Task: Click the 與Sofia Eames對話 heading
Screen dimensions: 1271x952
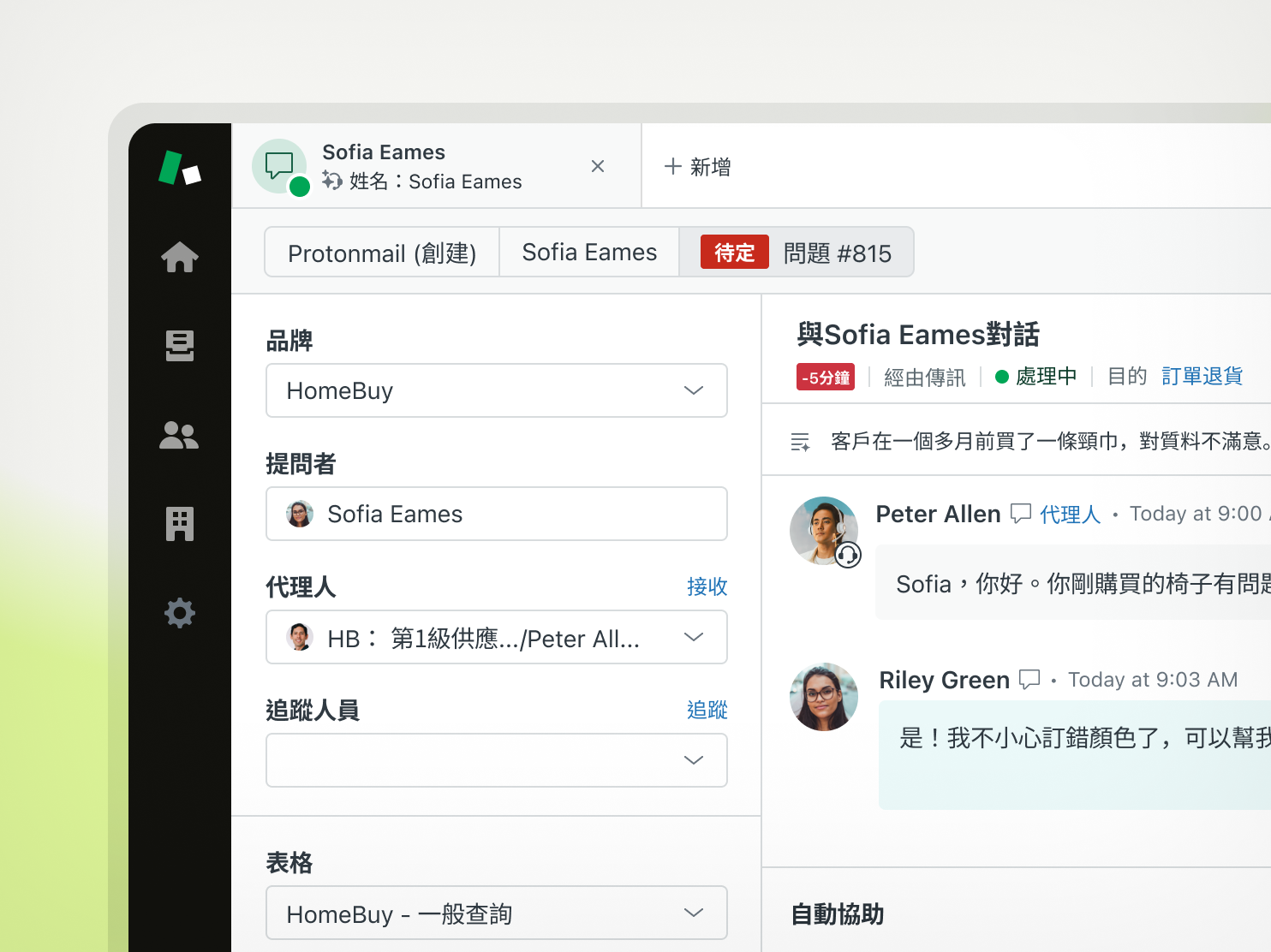Action: click(x=918, y=335)
